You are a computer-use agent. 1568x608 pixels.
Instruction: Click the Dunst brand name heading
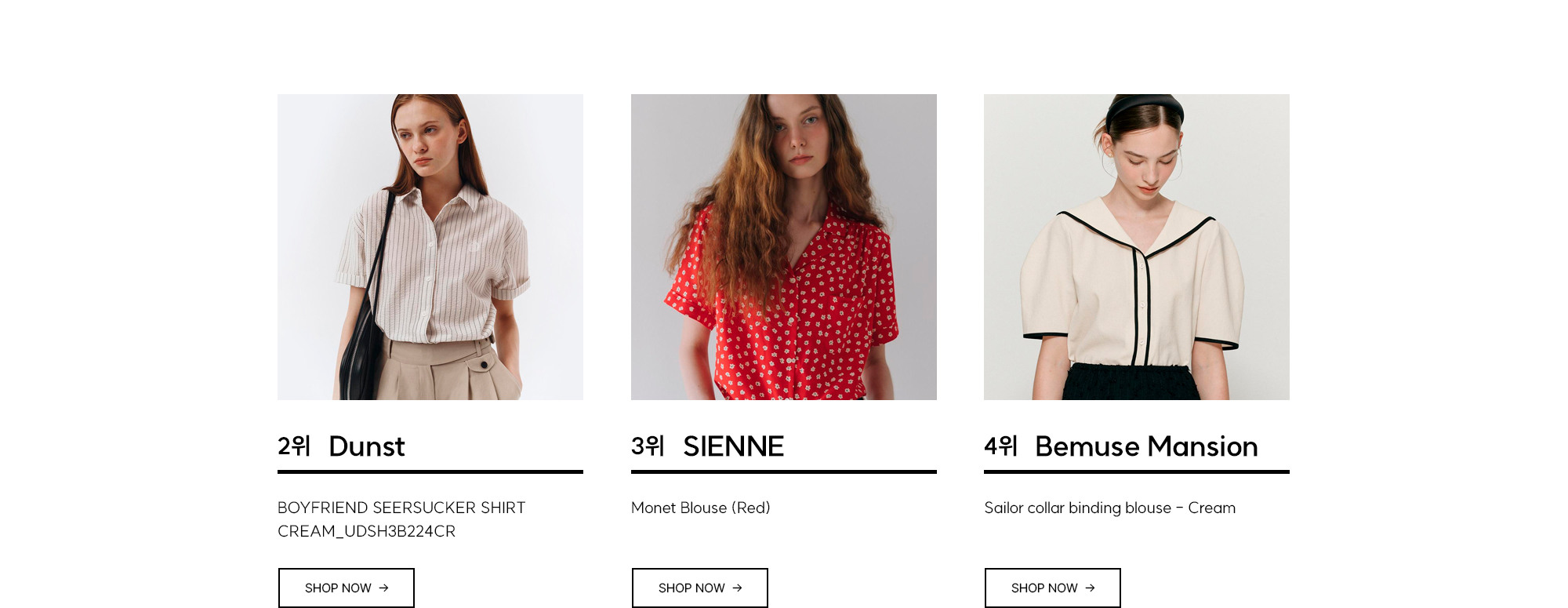(366, 446)
